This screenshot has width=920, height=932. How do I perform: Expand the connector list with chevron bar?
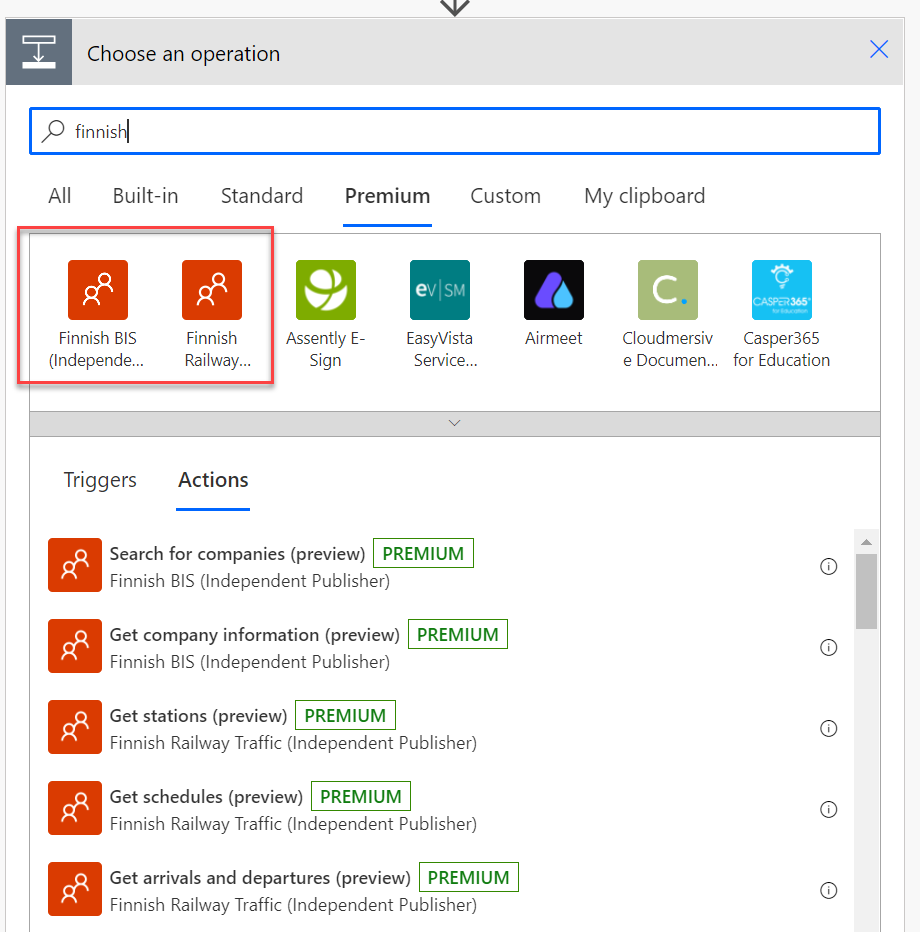click(x=455, y=423)
